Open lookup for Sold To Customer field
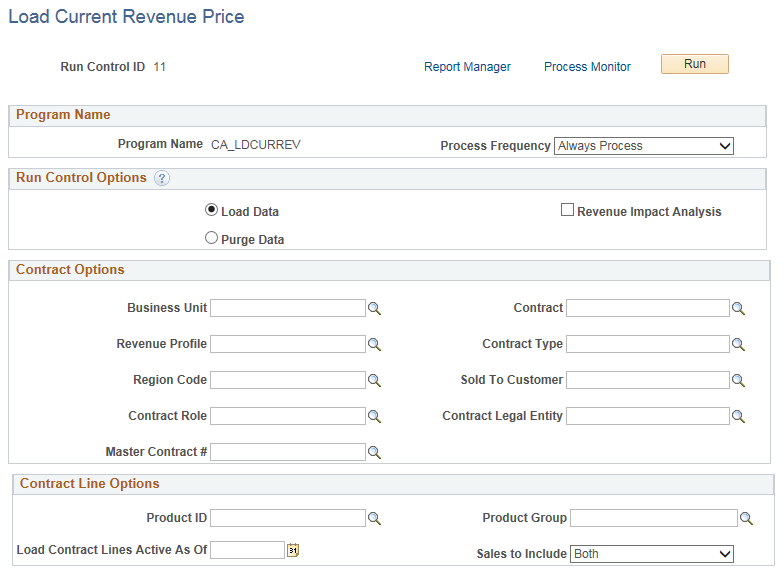Viewport: 784px width, 571px height. tap(738, 380)
